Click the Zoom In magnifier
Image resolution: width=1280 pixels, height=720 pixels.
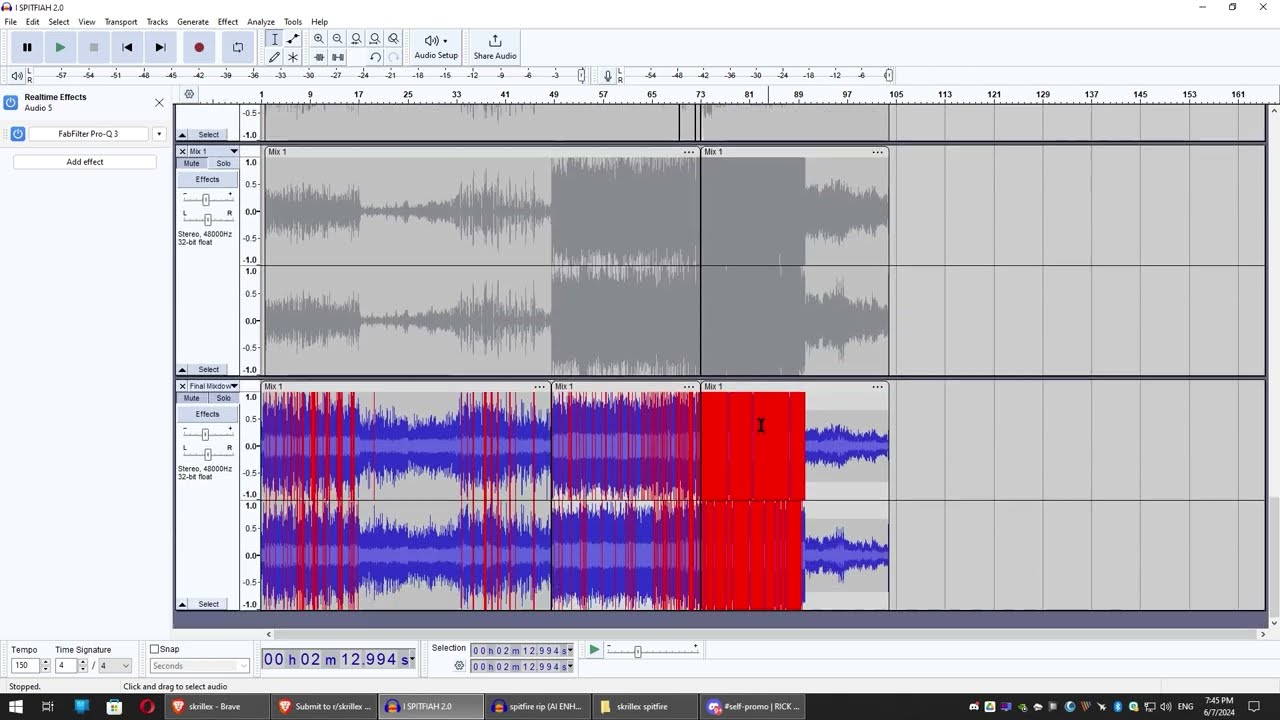click(x=319, y=39)
